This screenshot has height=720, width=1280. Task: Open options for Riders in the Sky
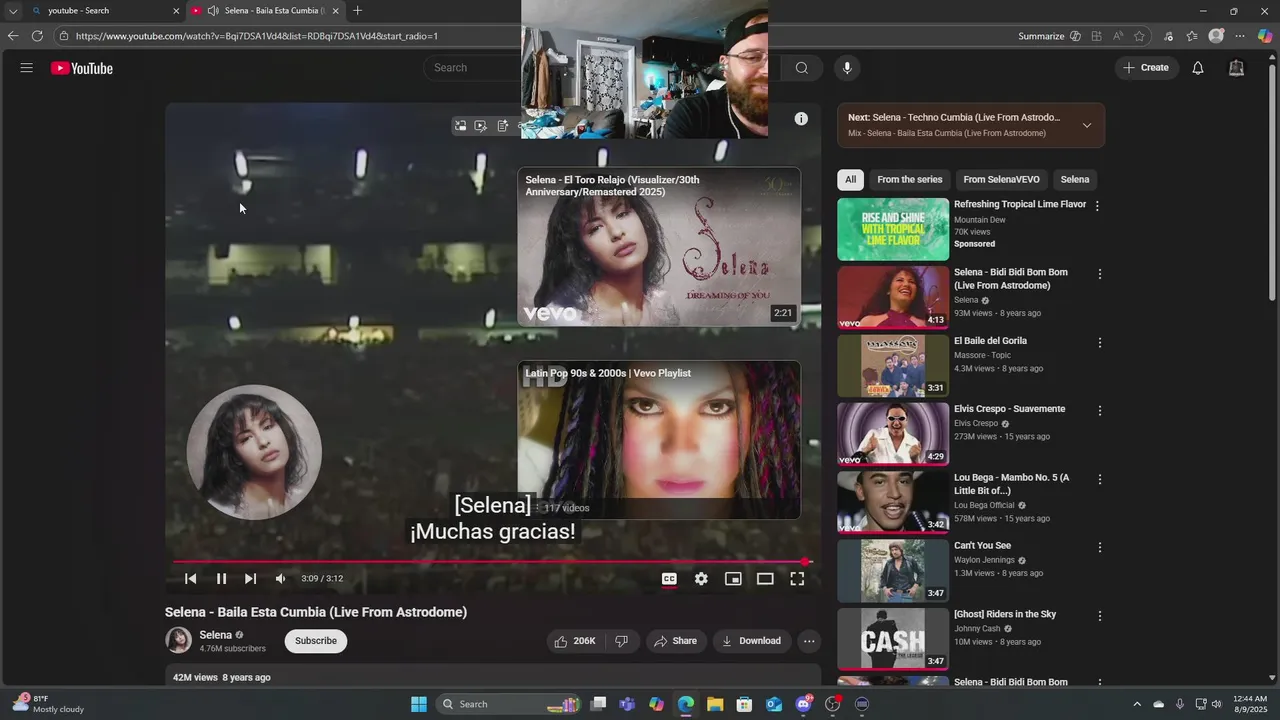(x=1100, y=616)
